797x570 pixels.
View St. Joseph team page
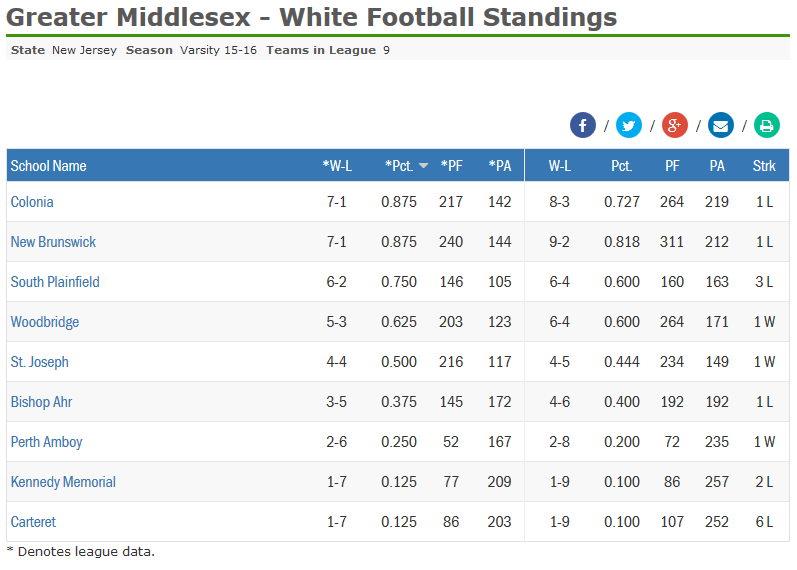click(x=40, y=362)
